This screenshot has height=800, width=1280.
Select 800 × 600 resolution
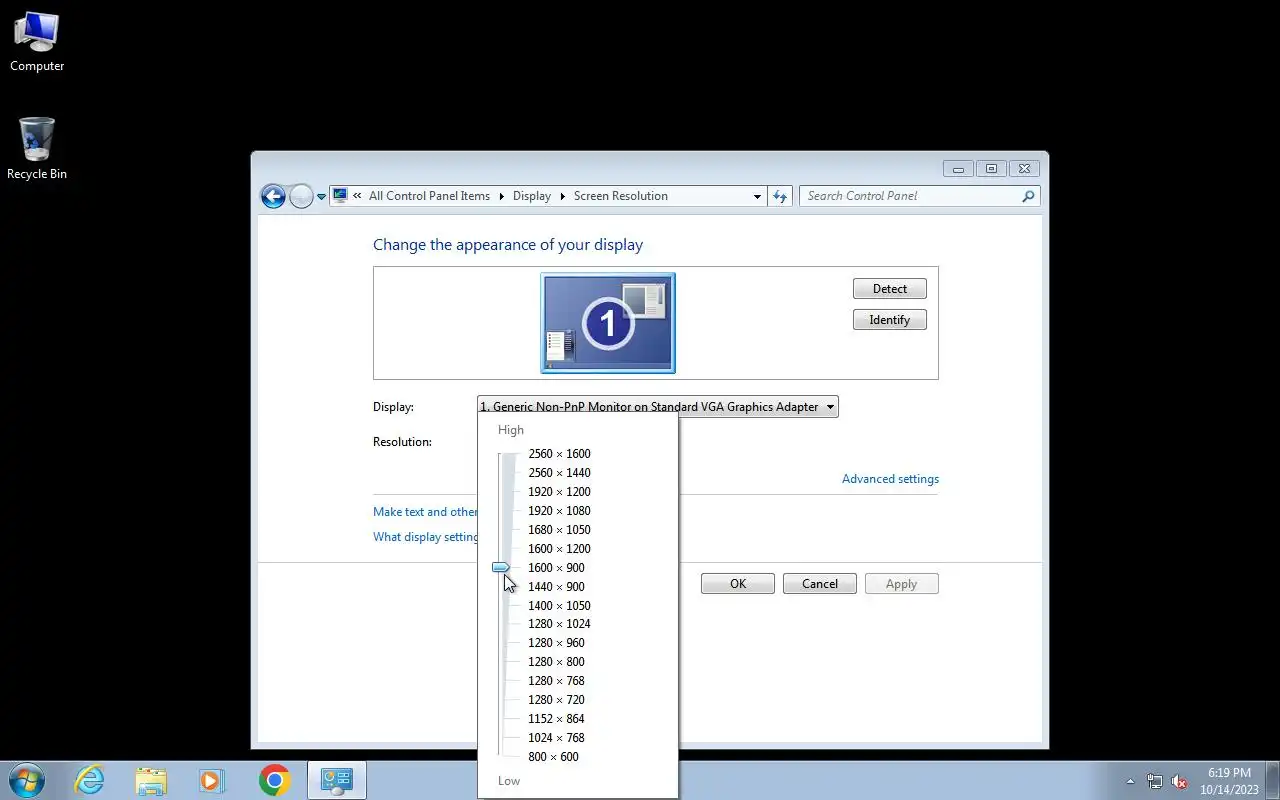[553, 757]
